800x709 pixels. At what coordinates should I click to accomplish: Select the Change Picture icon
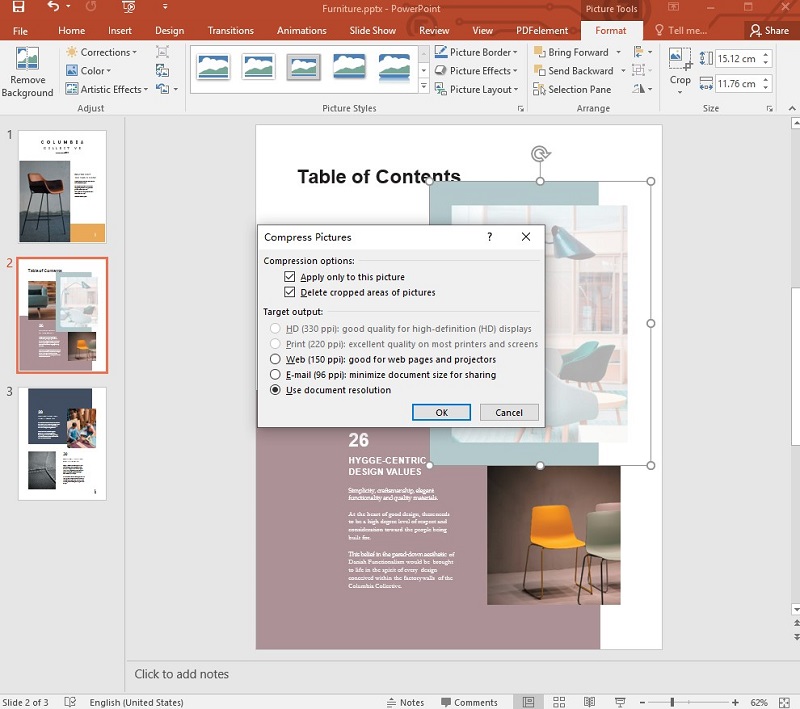pos(162,70)
